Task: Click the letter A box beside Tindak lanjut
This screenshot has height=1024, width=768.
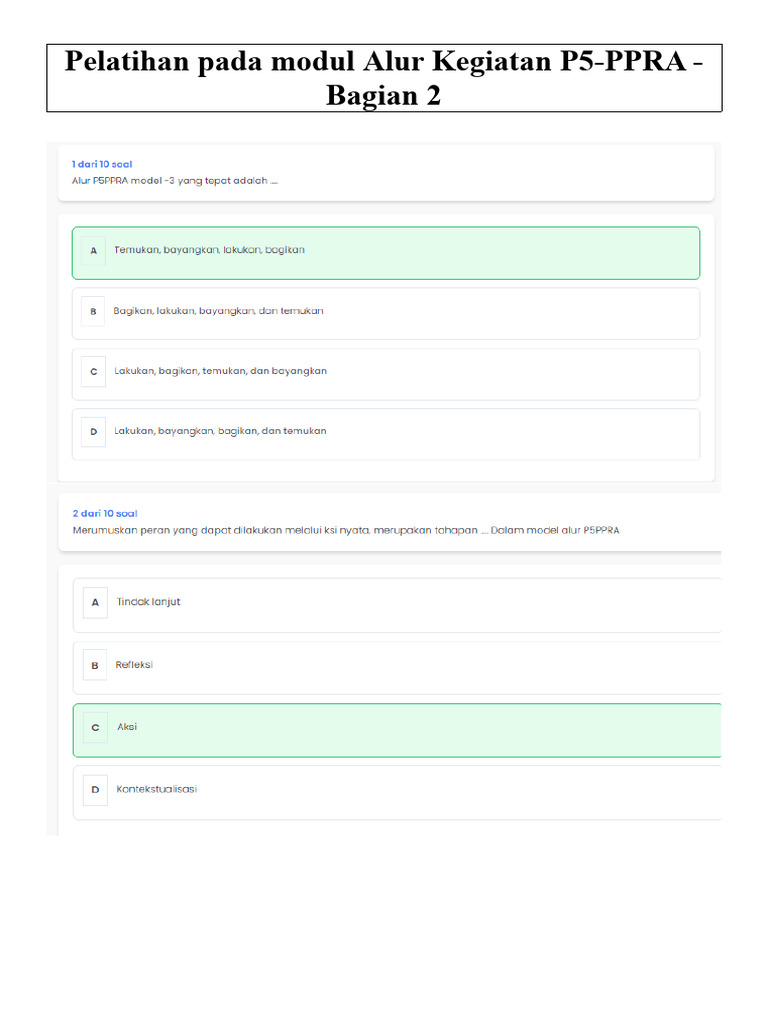Action: point(95,603)
